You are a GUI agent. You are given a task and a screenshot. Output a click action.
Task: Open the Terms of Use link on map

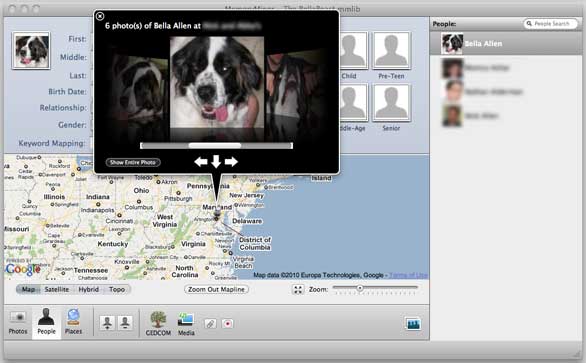408,275
